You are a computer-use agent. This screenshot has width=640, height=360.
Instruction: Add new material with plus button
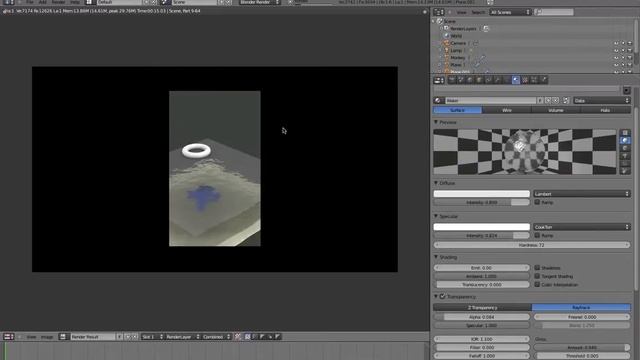(x=548, y=100)
